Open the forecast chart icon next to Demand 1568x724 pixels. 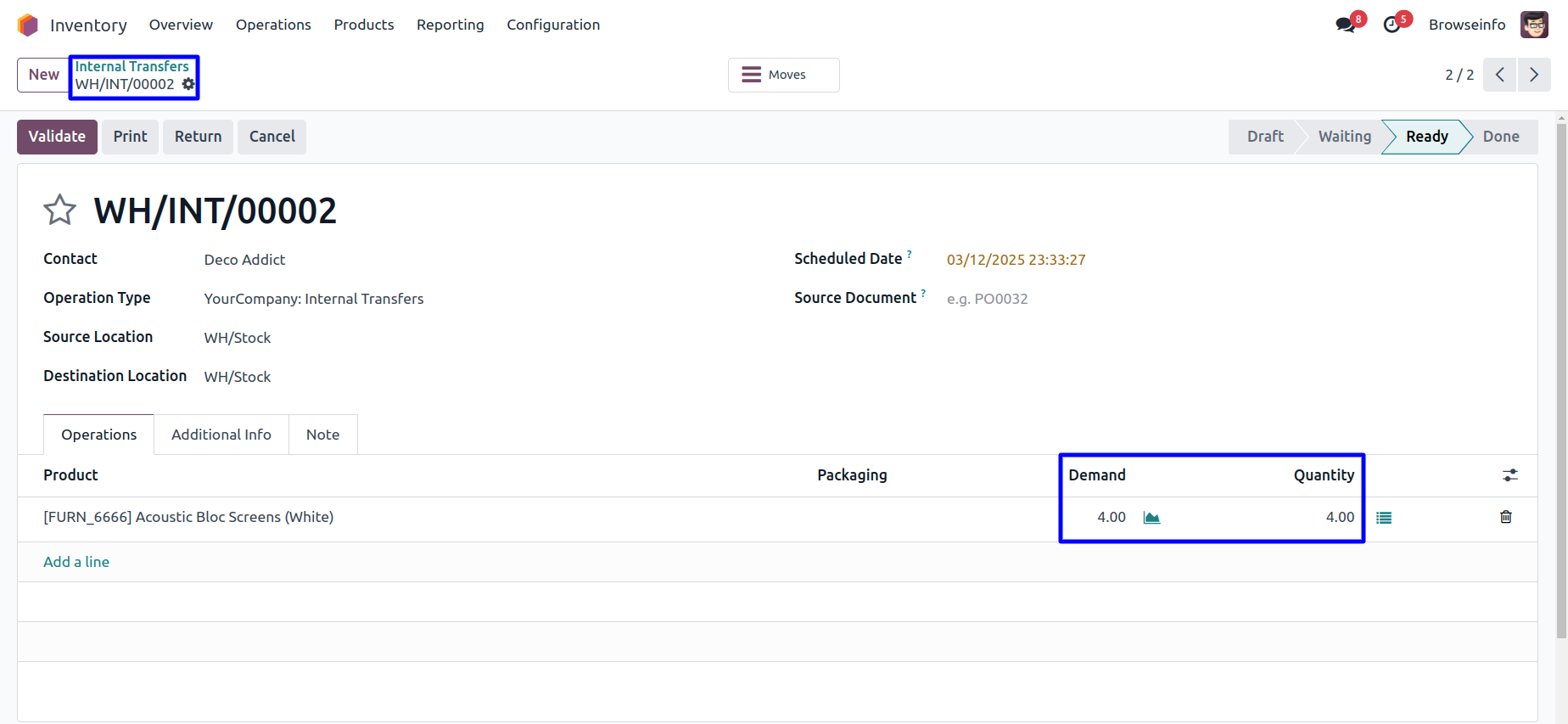coord(1151,518)
